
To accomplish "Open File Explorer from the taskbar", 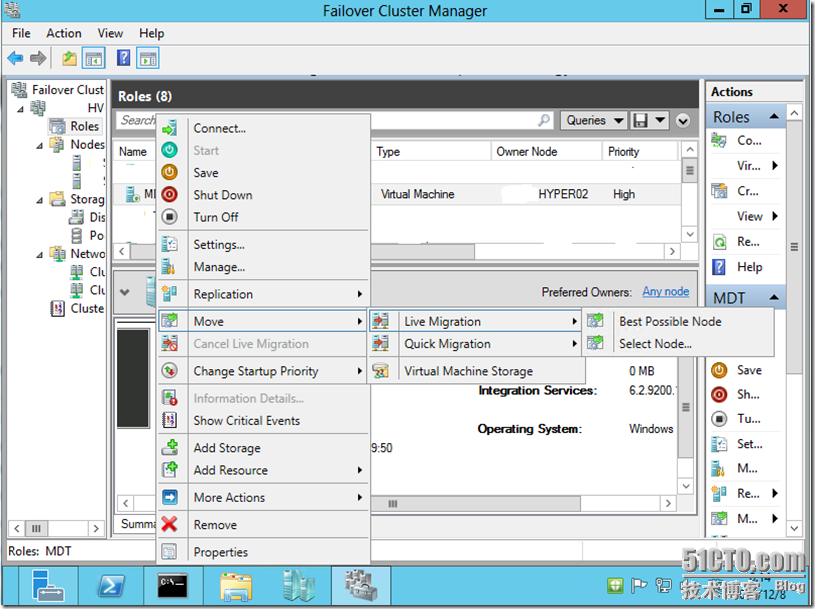I will [236, 586].
